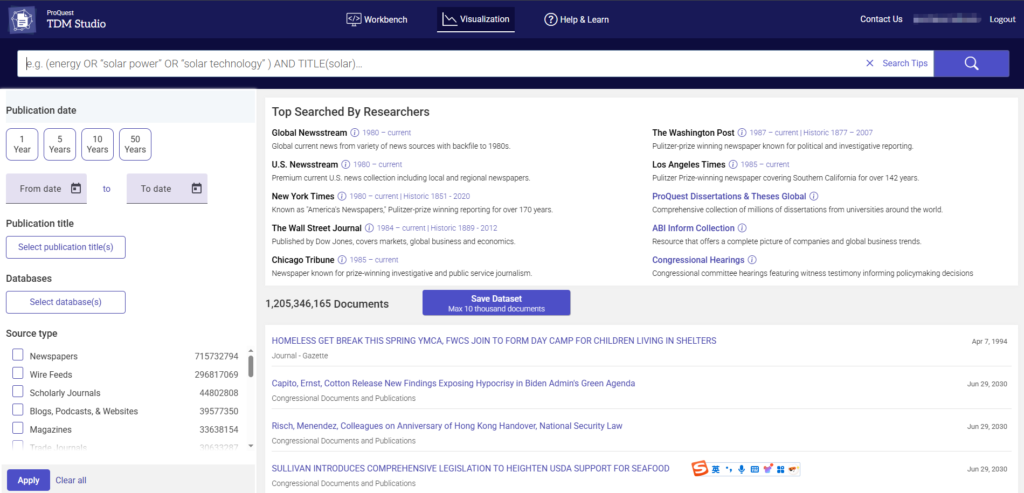Enable the Wire Feeds checkbox
The height and width of the screenshot is (493, 1024).
click(x=18, y=374)
